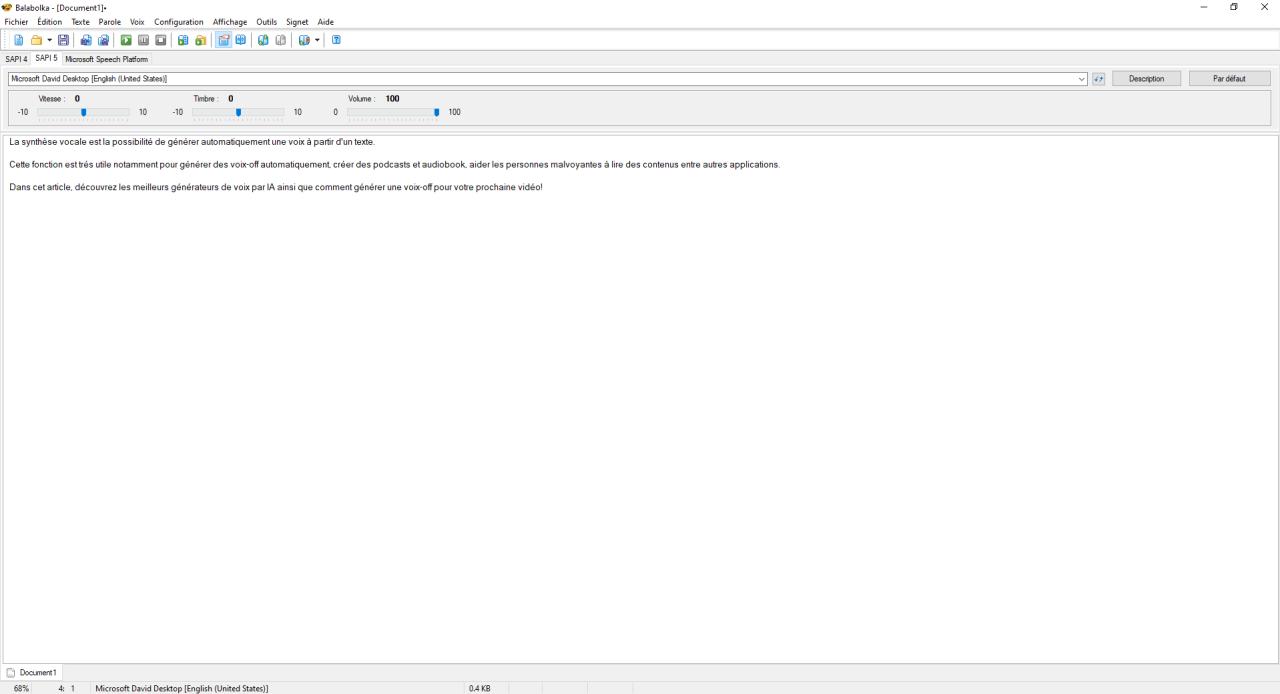Click the Volume value label "100"
Viewport: 1280px width, 694px height.
(392, 99)
